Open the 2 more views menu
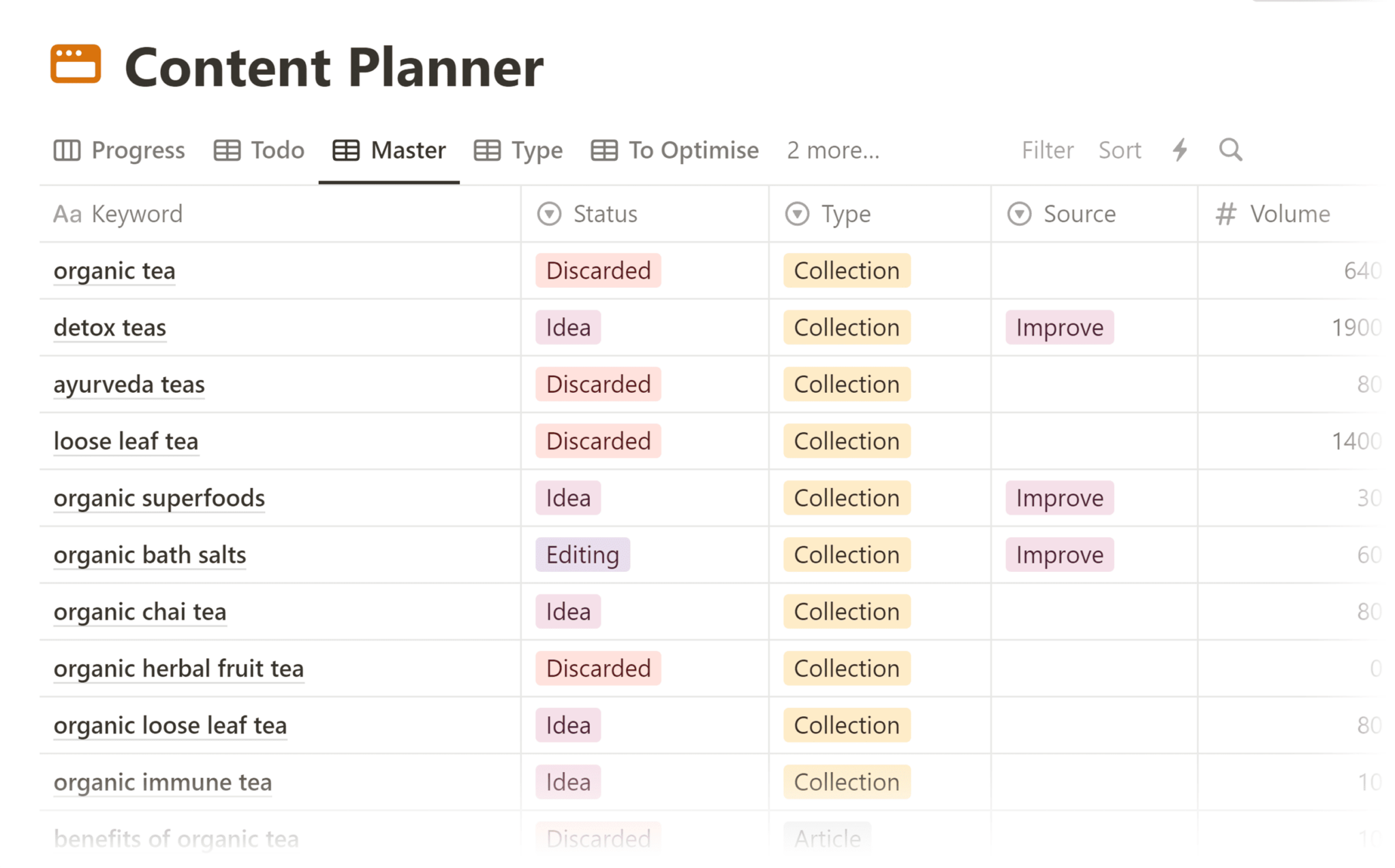 tap(831, 150)
